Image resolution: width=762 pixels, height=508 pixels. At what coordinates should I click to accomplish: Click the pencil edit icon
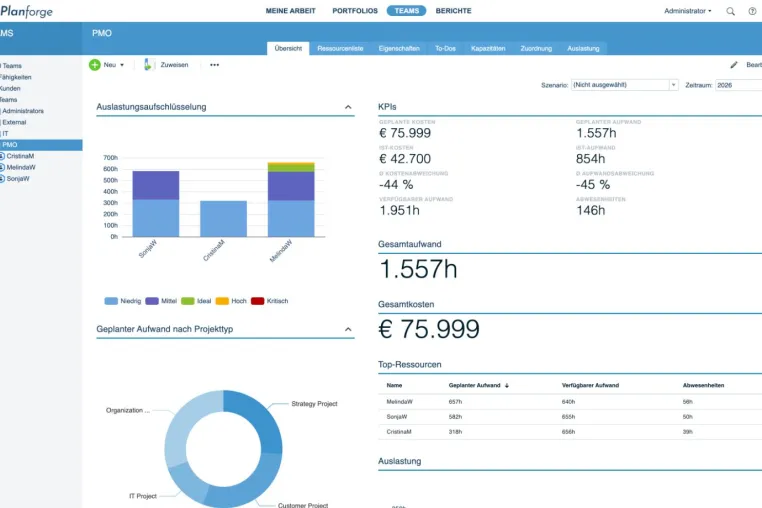pyautogui.click(x=734, y=65)
